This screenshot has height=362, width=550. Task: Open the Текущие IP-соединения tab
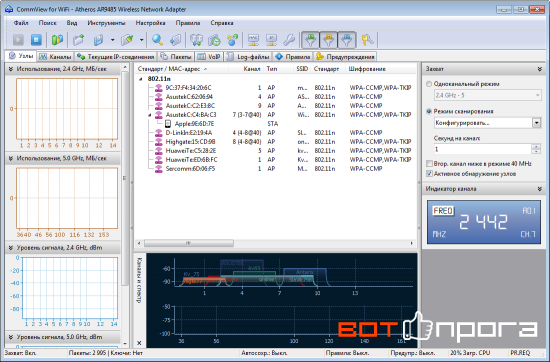(116, 56)
